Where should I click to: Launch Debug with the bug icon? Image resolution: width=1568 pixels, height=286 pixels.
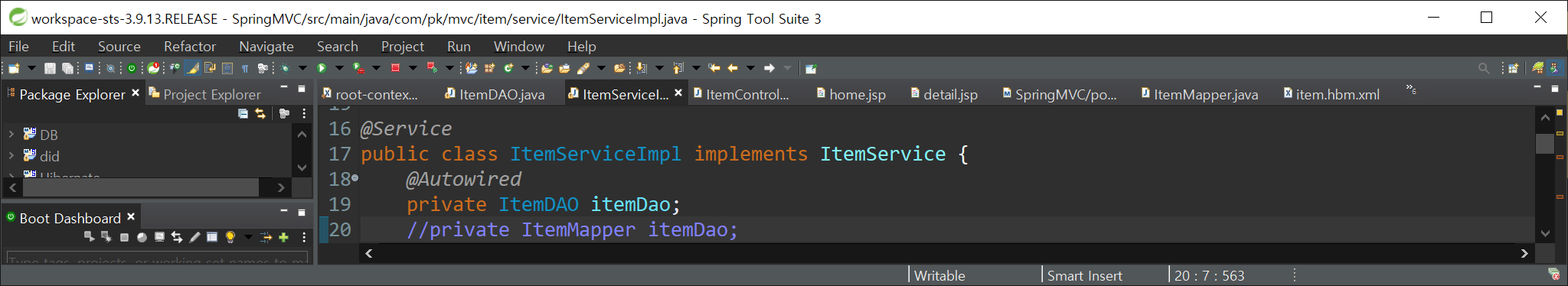[x=285, y=68]
